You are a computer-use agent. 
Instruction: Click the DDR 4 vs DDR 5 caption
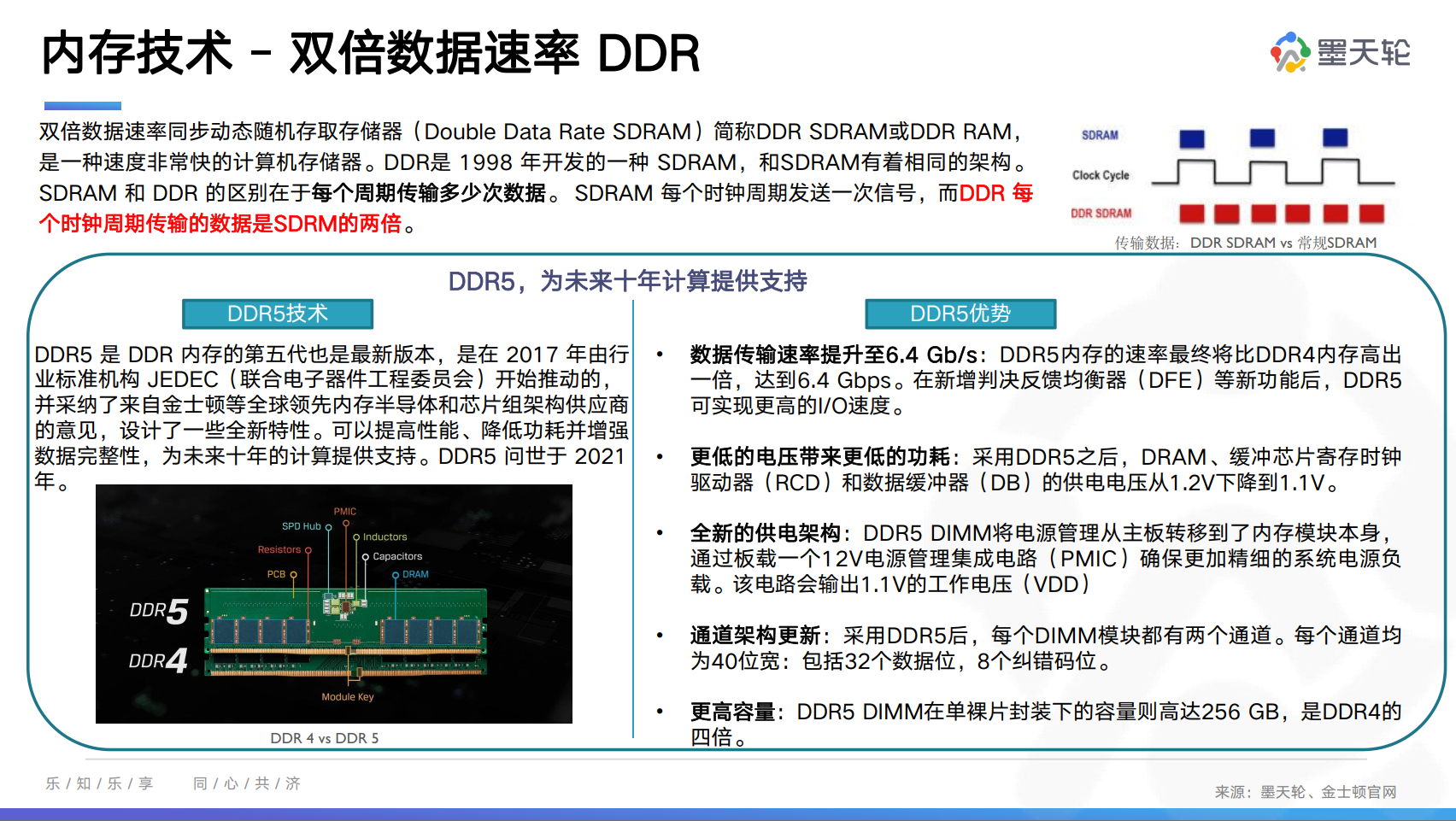(x=325, y=738)
